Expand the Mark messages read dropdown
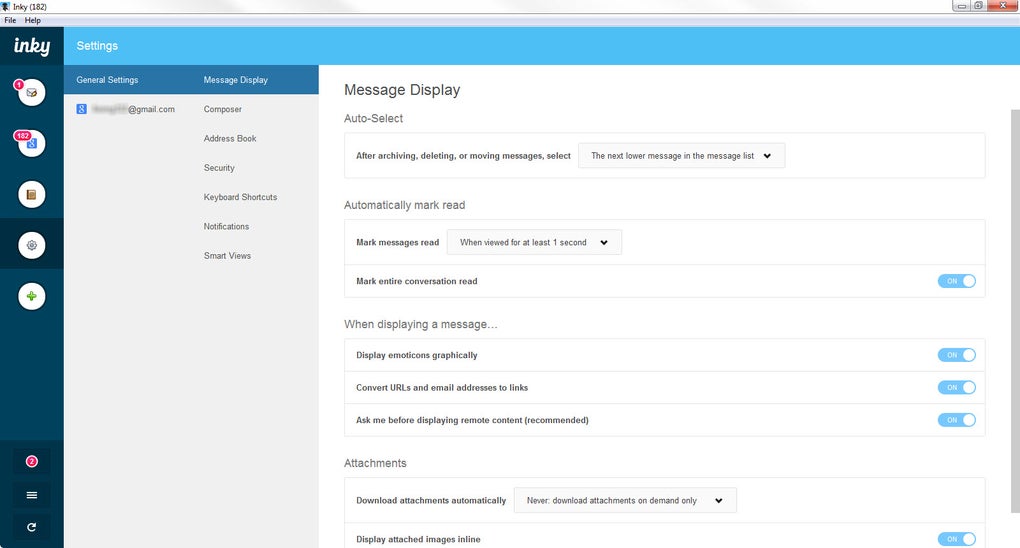This screenshot has height=548, width=1020. point(534,242)
